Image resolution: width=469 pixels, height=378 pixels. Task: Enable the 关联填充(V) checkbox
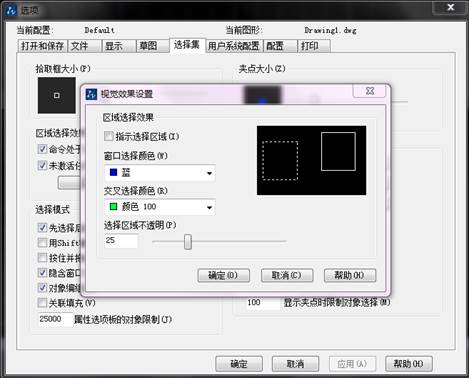point(42,303)
